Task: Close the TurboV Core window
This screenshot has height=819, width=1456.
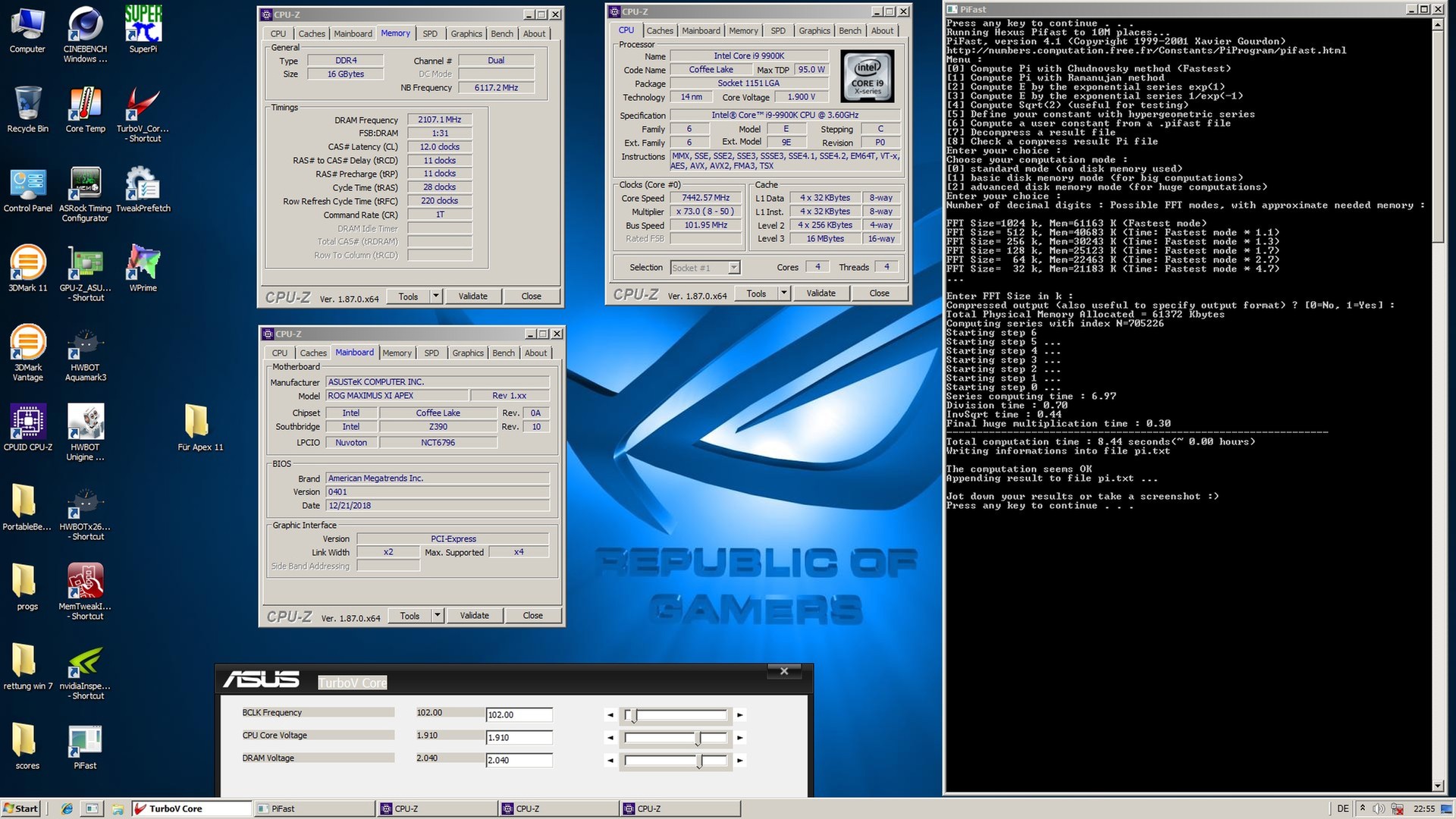Action: click(x=784, y=671)
